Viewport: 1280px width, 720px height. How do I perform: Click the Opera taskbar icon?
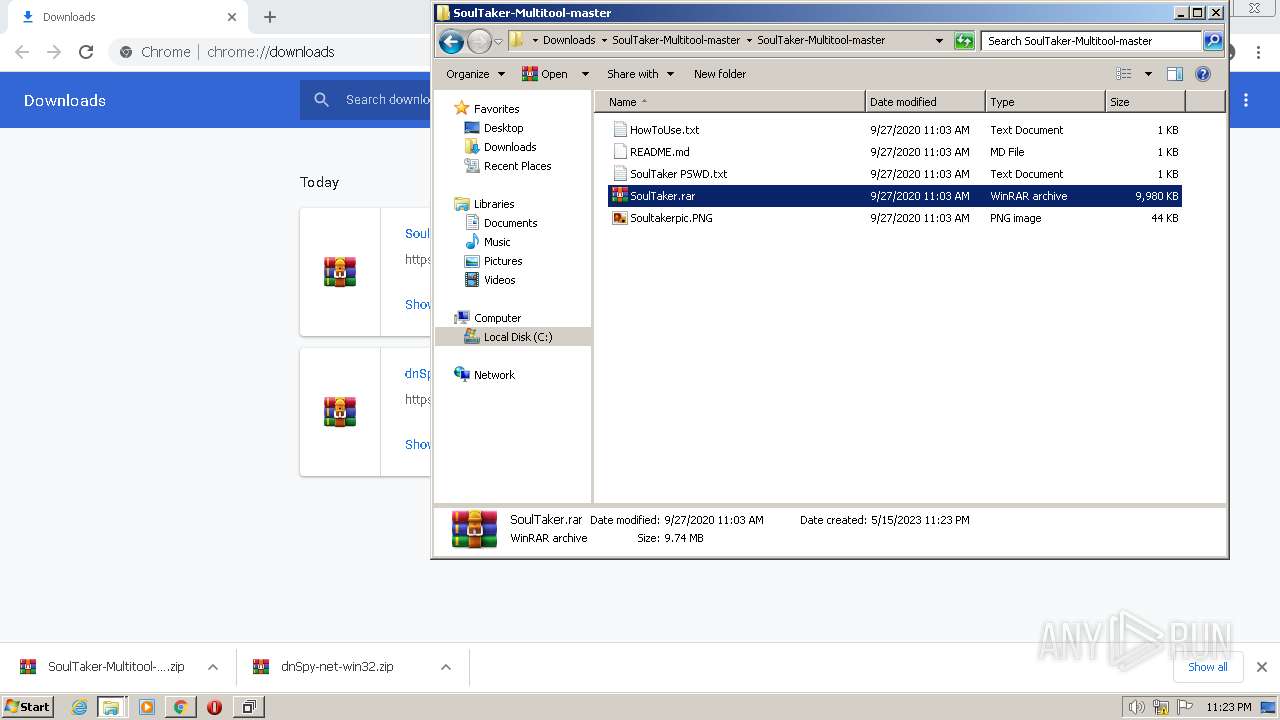click(214, 707)
